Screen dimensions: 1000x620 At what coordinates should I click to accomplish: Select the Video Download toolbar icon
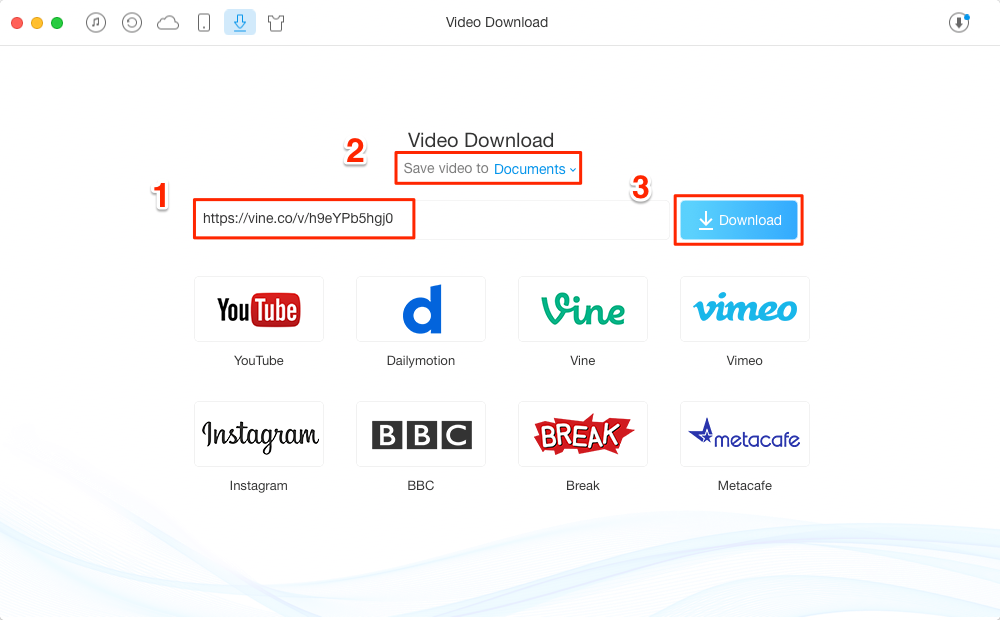pyautogui.click(x=240, y=22)
